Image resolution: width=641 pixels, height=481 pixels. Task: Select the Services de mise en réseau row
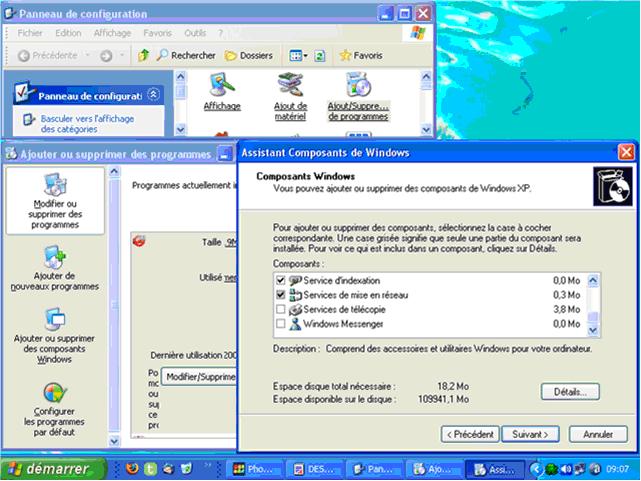[430, 295]
